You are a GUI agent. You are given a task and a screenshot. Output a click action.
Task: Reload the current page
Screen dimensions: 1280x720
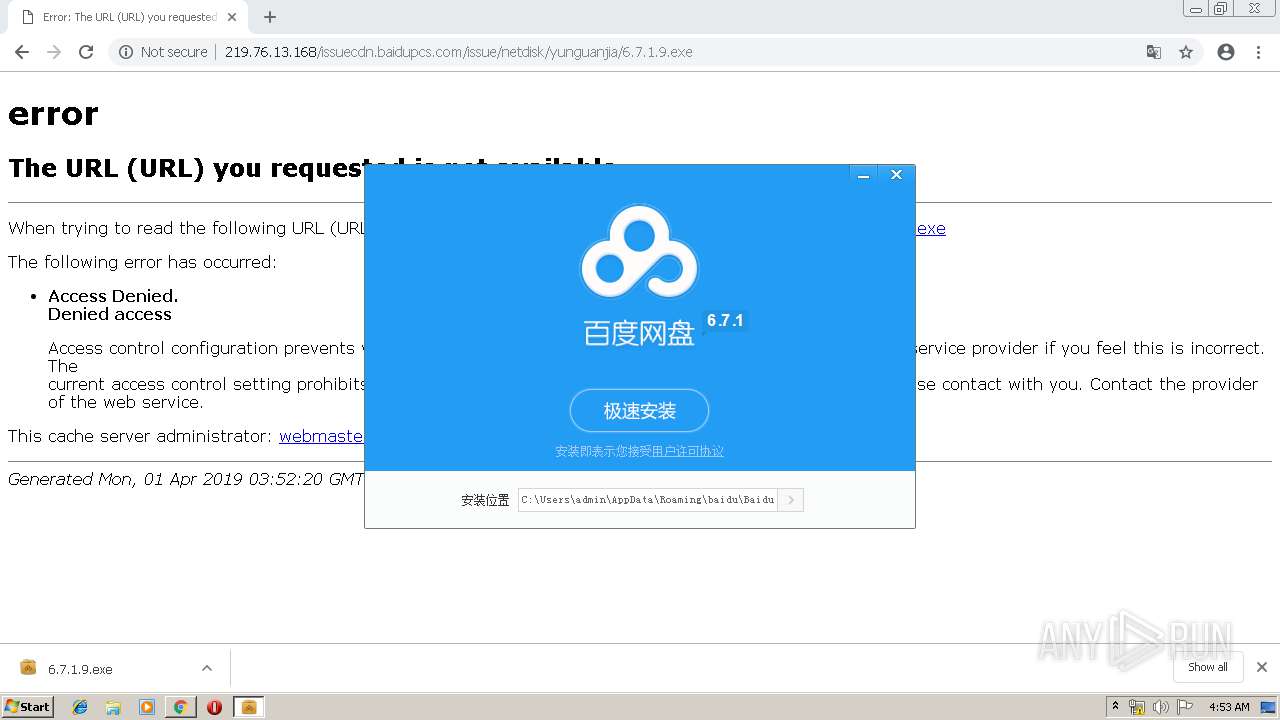point(86,52)
